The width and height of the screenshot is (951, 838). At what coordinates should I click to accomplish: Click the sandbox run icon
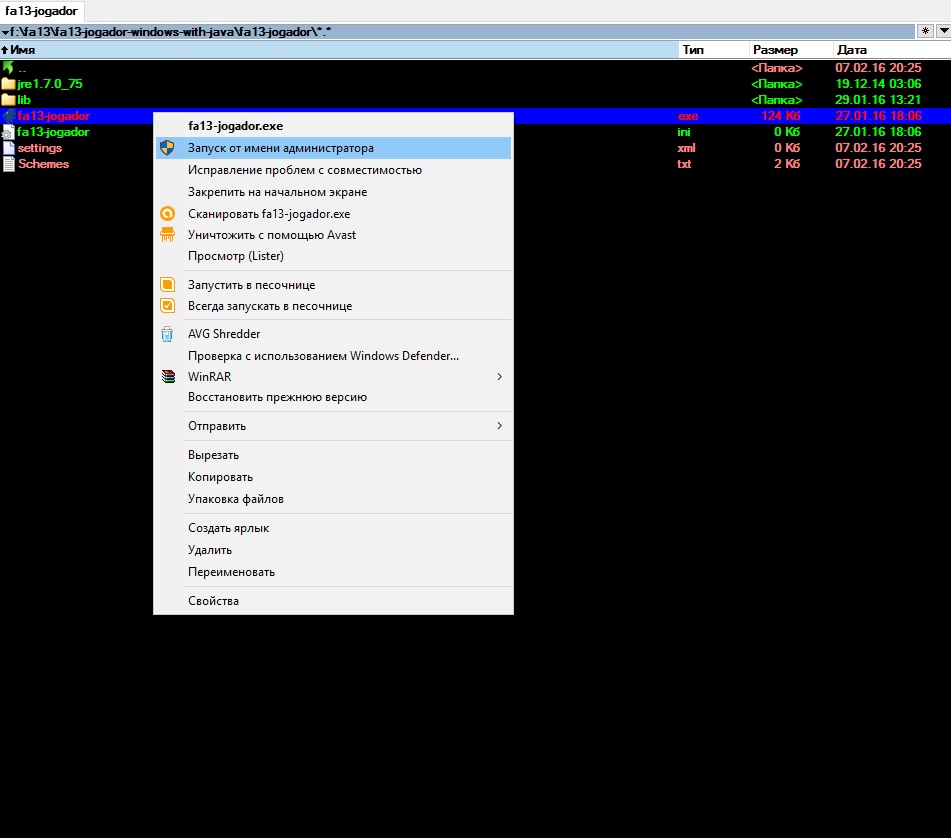click(x=167, y=284)
